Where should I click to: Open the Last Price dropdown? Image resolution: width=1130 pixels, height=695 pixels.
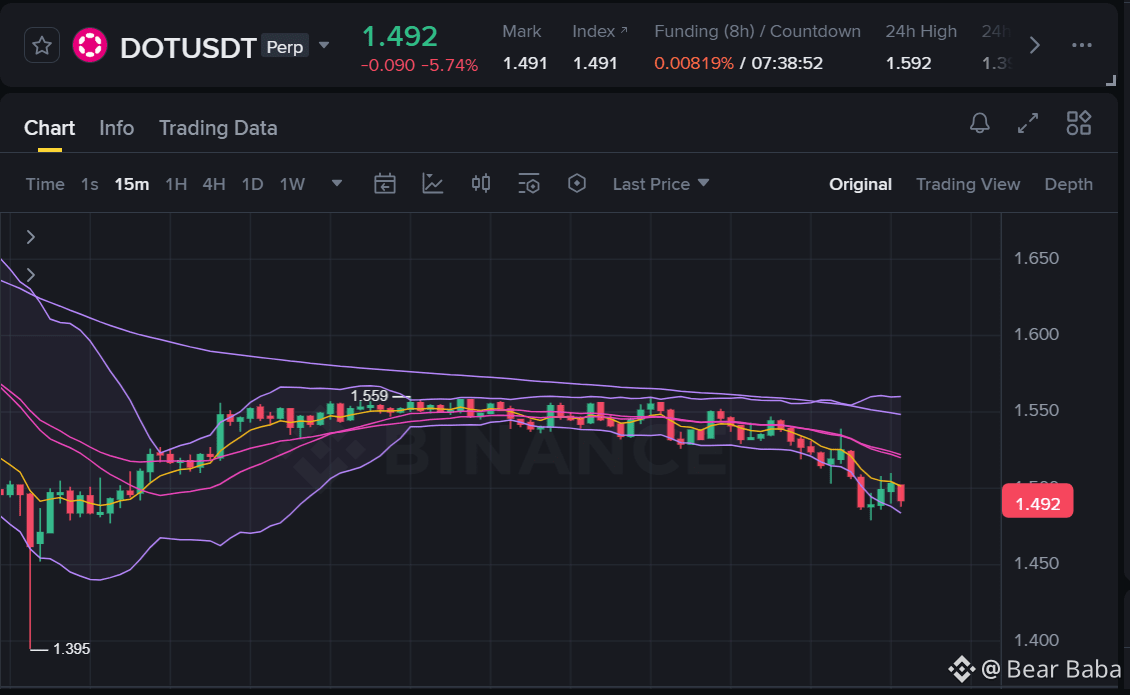[x=661, y=185]
